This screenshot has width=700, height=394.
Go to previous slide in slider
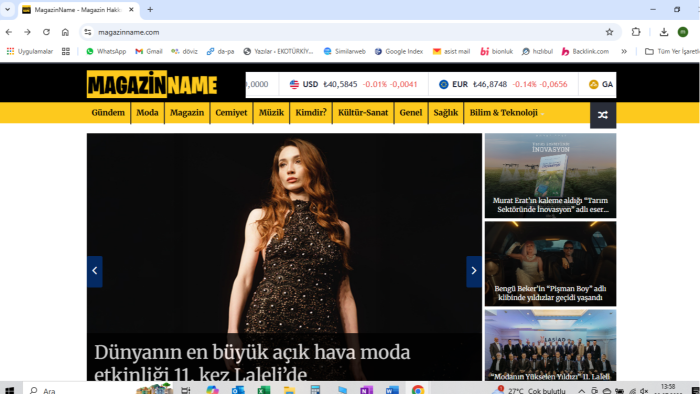click(x=95, y=271)
